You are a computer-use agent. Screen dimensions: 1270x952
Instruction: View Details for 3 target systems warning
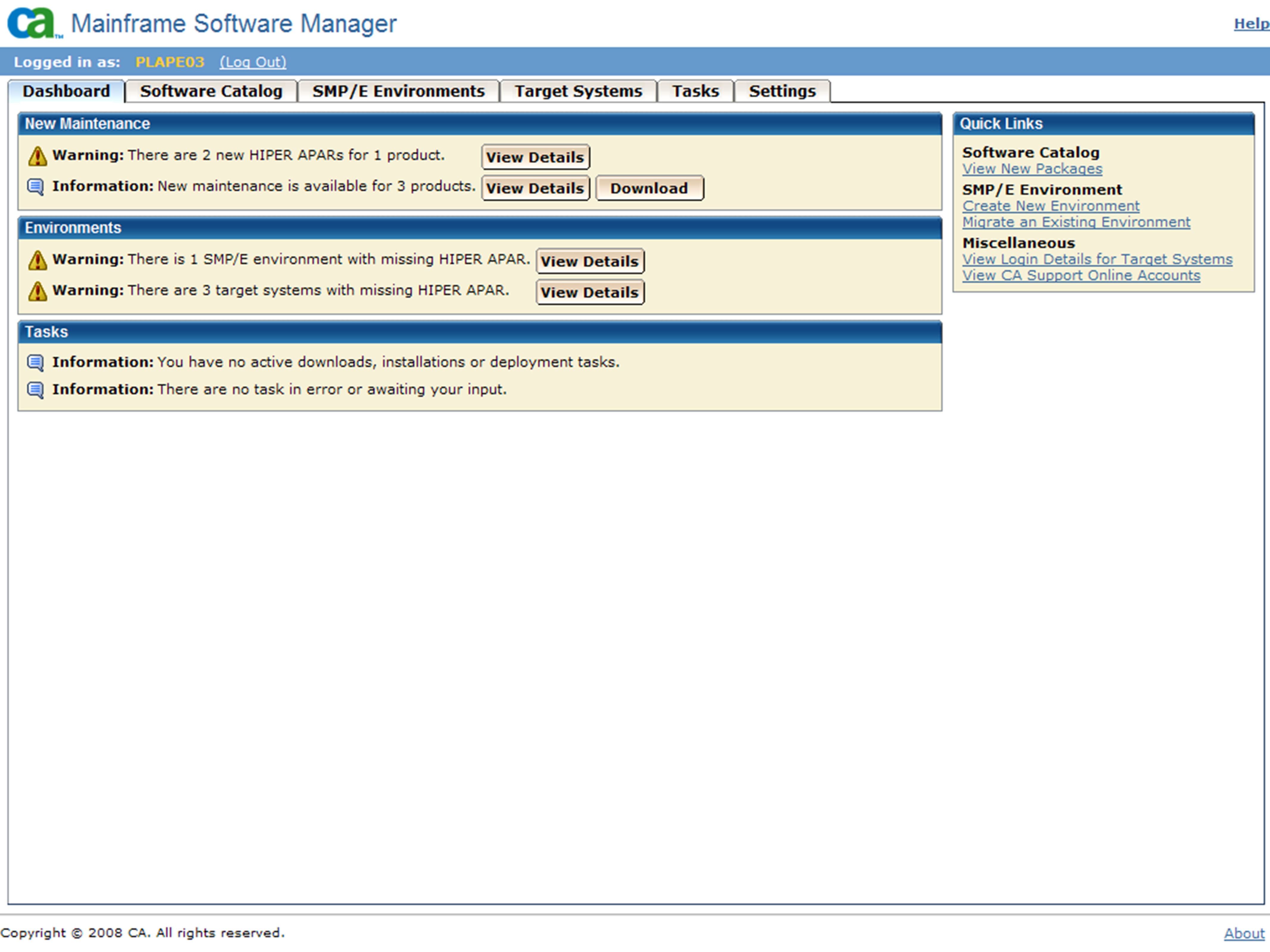point(589,293)
